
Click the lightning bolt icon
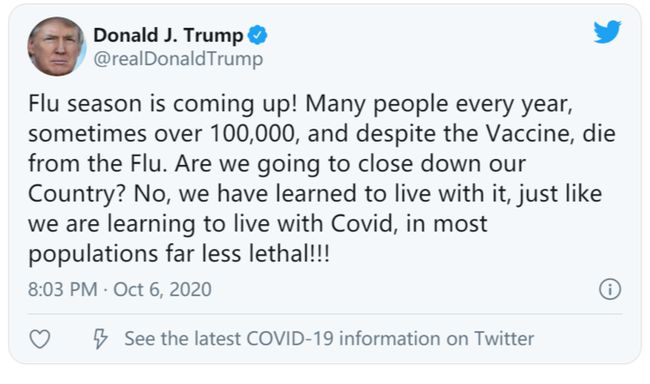click(x=100, y=339)
